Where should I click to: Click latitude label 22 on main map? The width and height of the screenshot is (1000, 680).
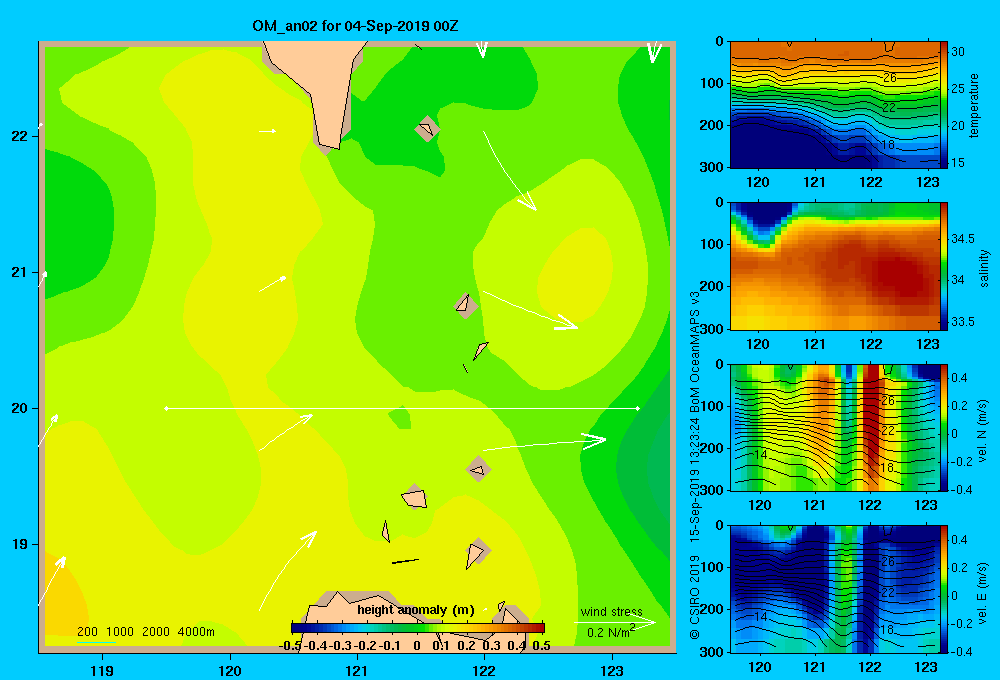(x=20, y=136)
